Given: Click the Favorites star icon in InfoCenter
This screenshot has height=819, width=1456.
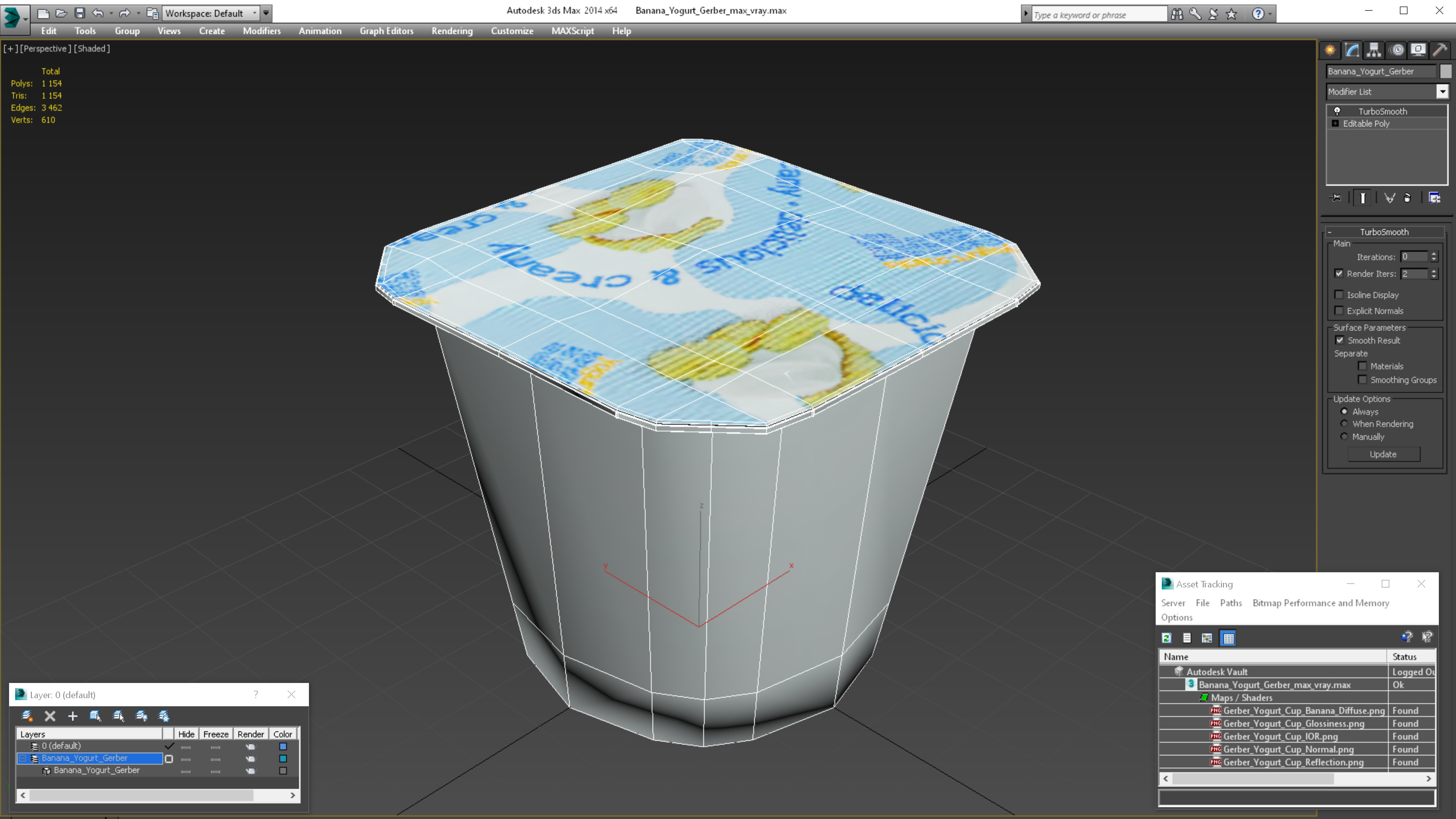Looking at the screenshot, I should 1232,14.
